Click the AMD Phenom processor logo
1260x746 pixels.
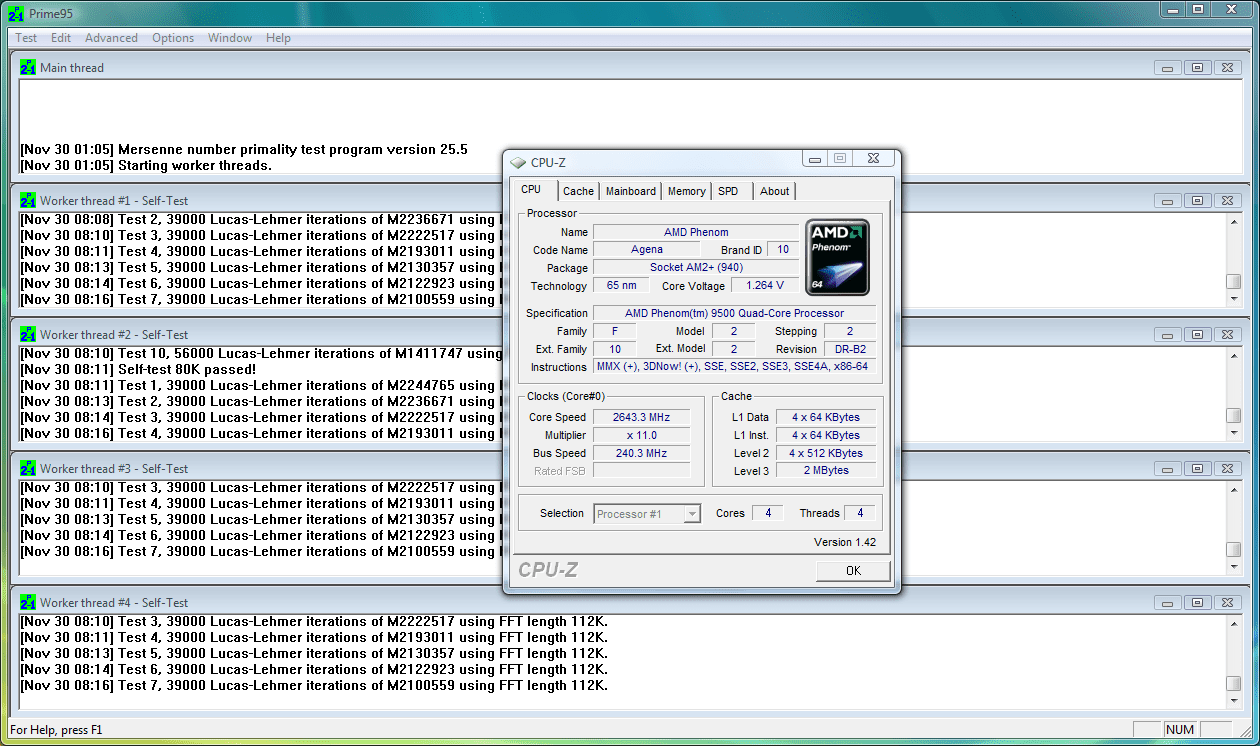[838, 258]
